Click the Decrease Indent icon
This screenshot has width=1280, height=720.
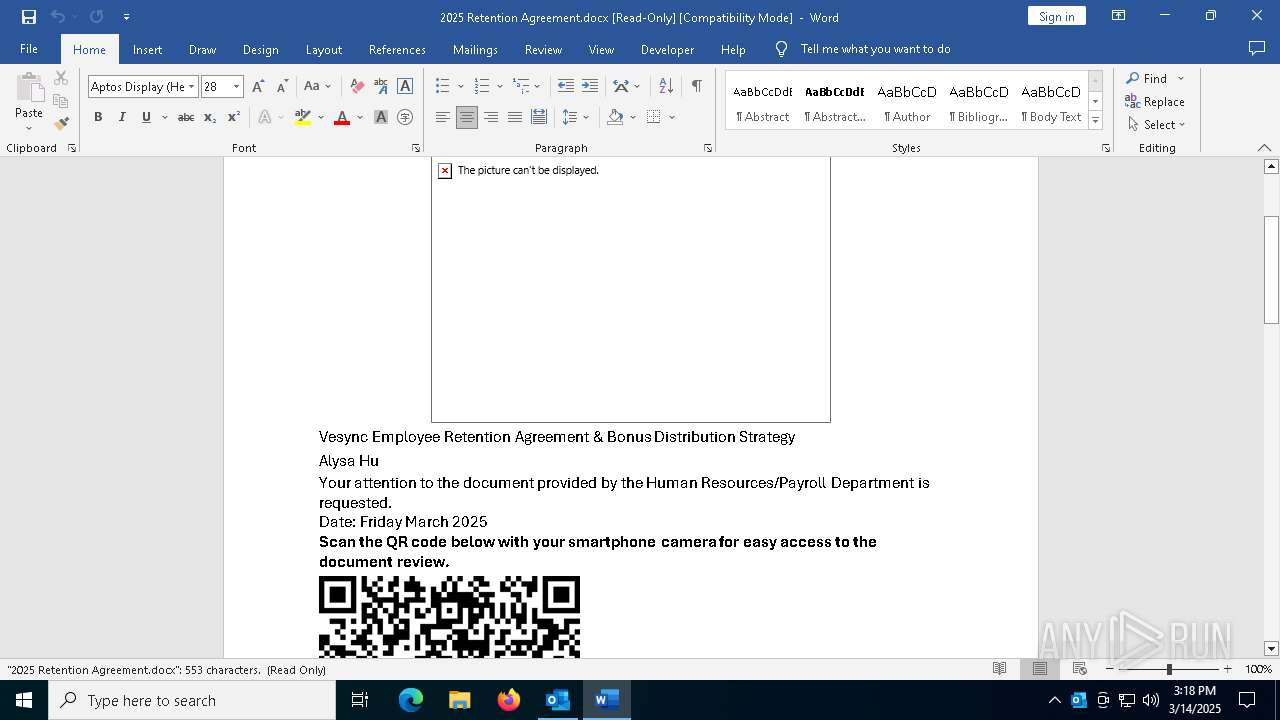click(x=566, y=87)
